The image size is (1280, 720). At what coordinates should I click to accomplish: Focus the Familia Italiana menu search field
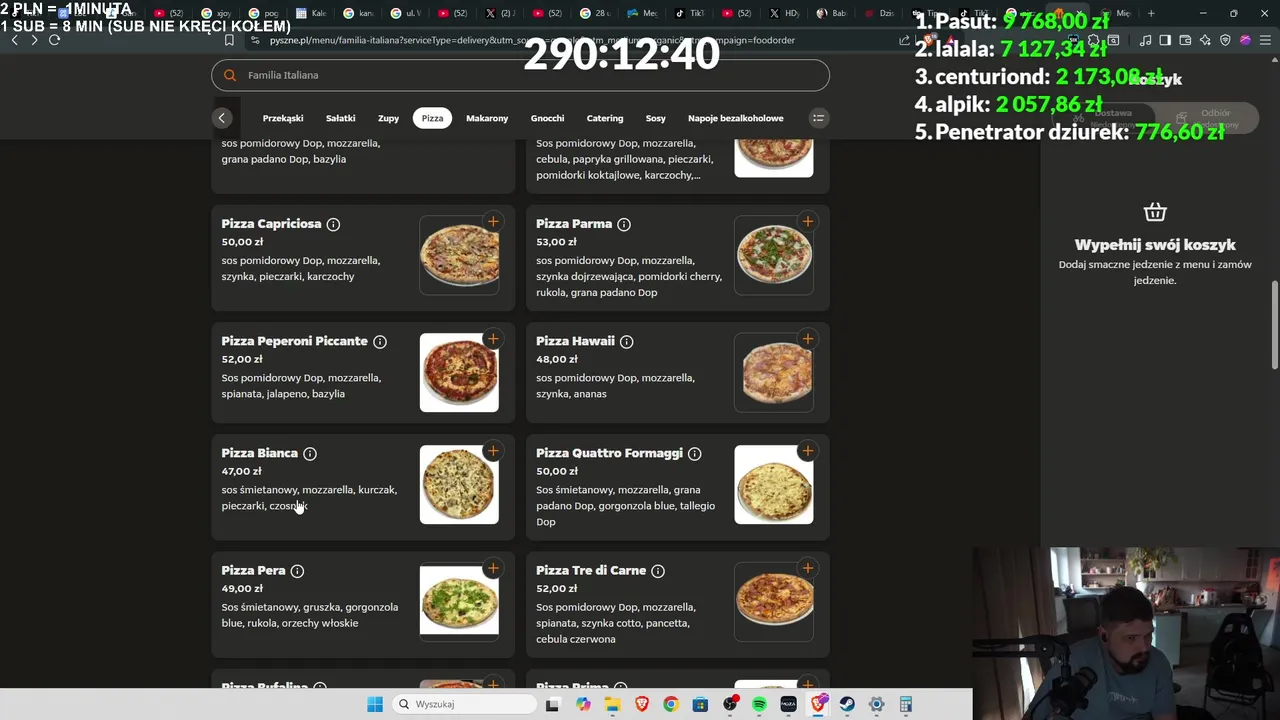(520, 75)
